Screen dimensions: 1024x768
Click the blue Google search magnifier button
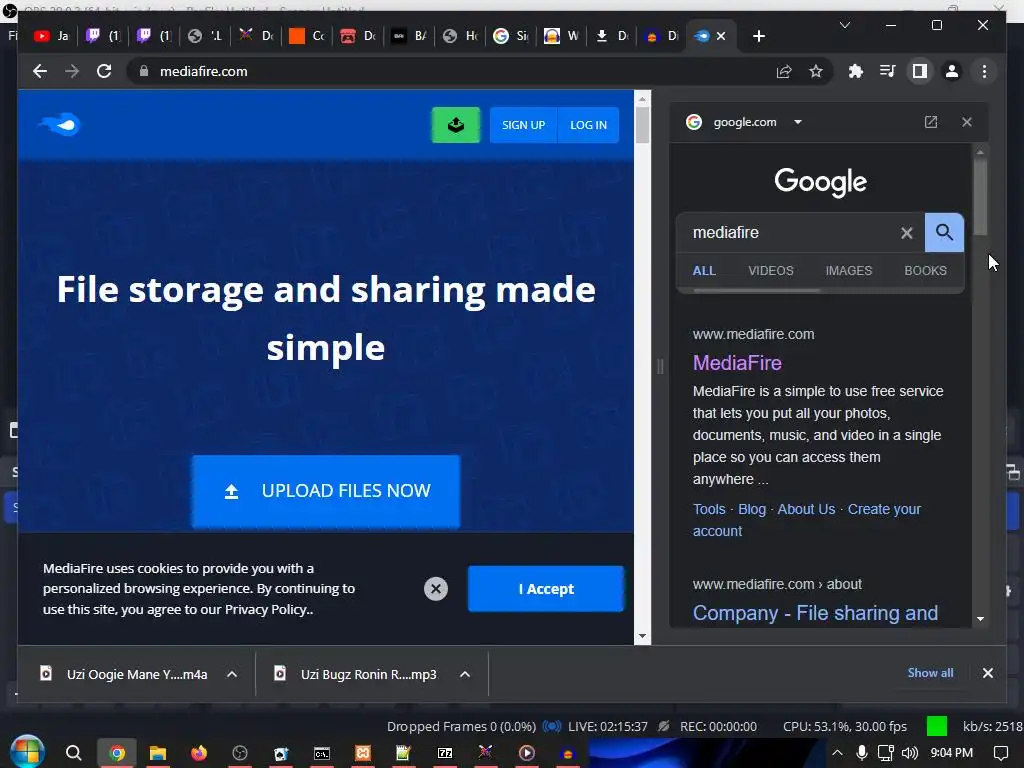pyautogui.click(x=944, y=232)
